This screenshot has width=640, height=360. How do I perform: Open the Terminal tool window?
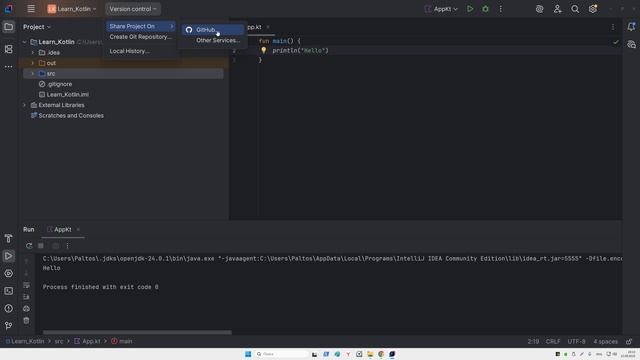click(9, 291)
